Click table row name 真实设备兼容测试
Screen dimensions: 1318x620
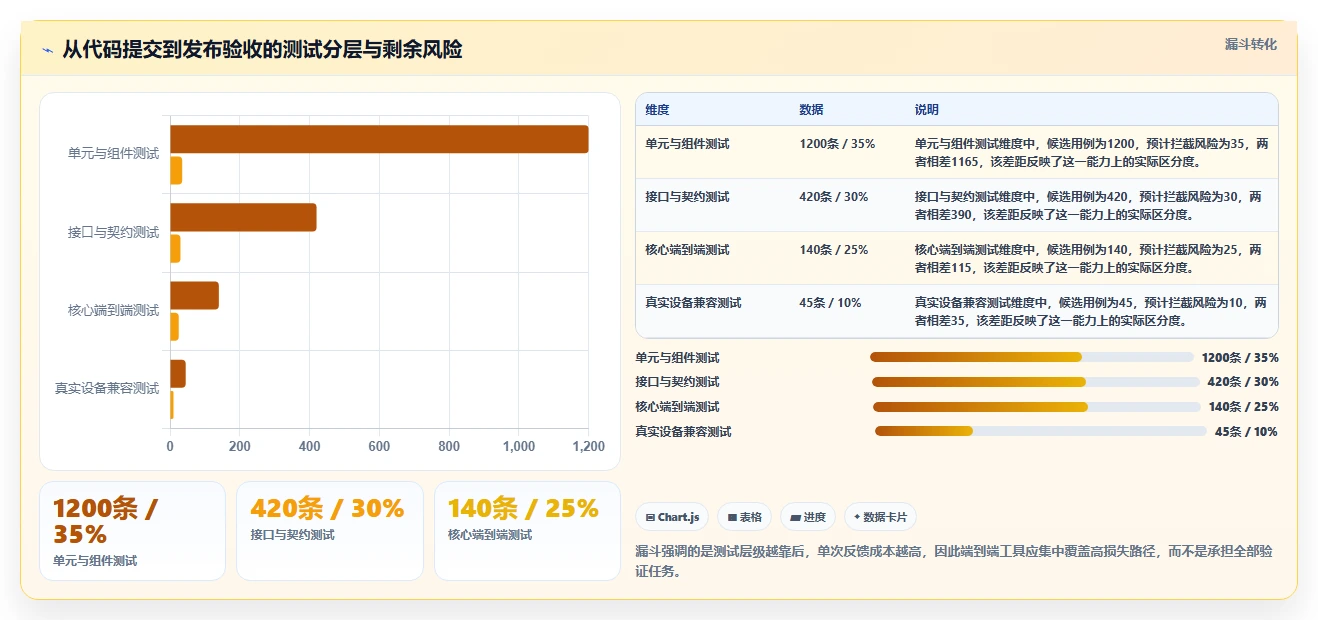693,303
